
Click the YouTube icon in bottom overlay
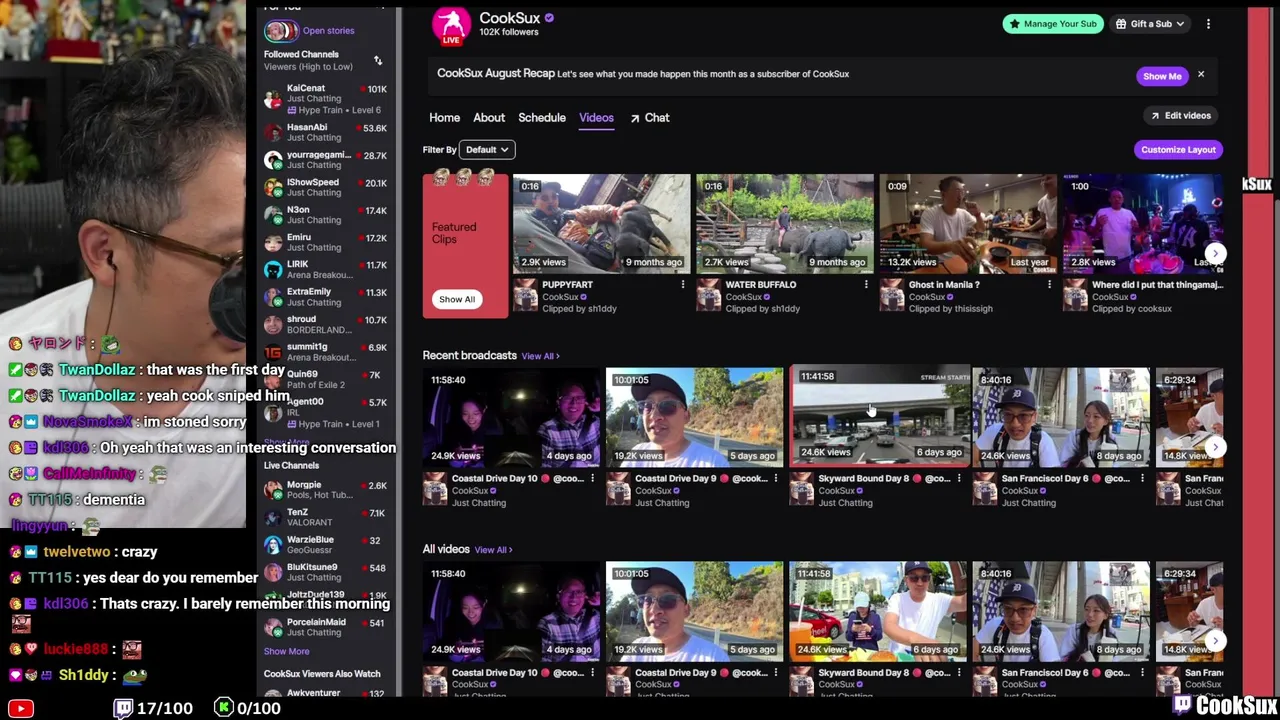coord(20,709)
